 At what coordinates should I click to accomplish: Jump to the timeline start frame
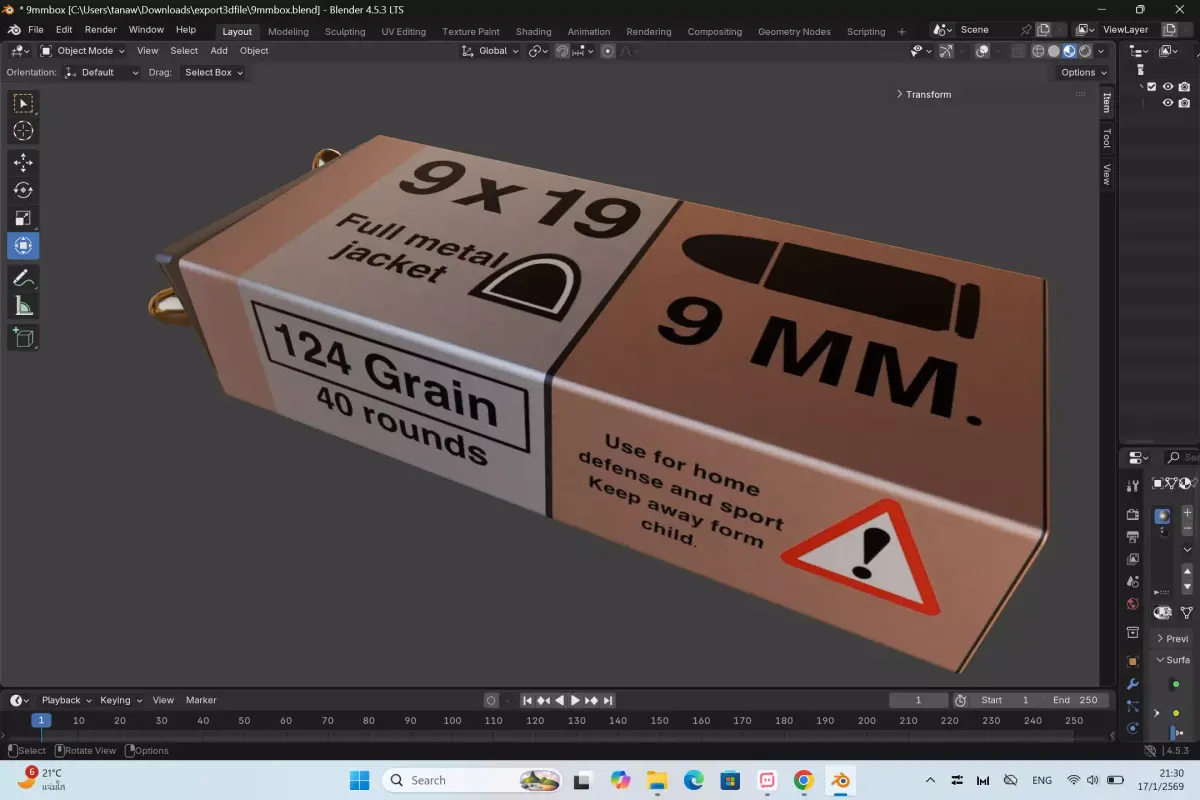(x=527, y=700)
